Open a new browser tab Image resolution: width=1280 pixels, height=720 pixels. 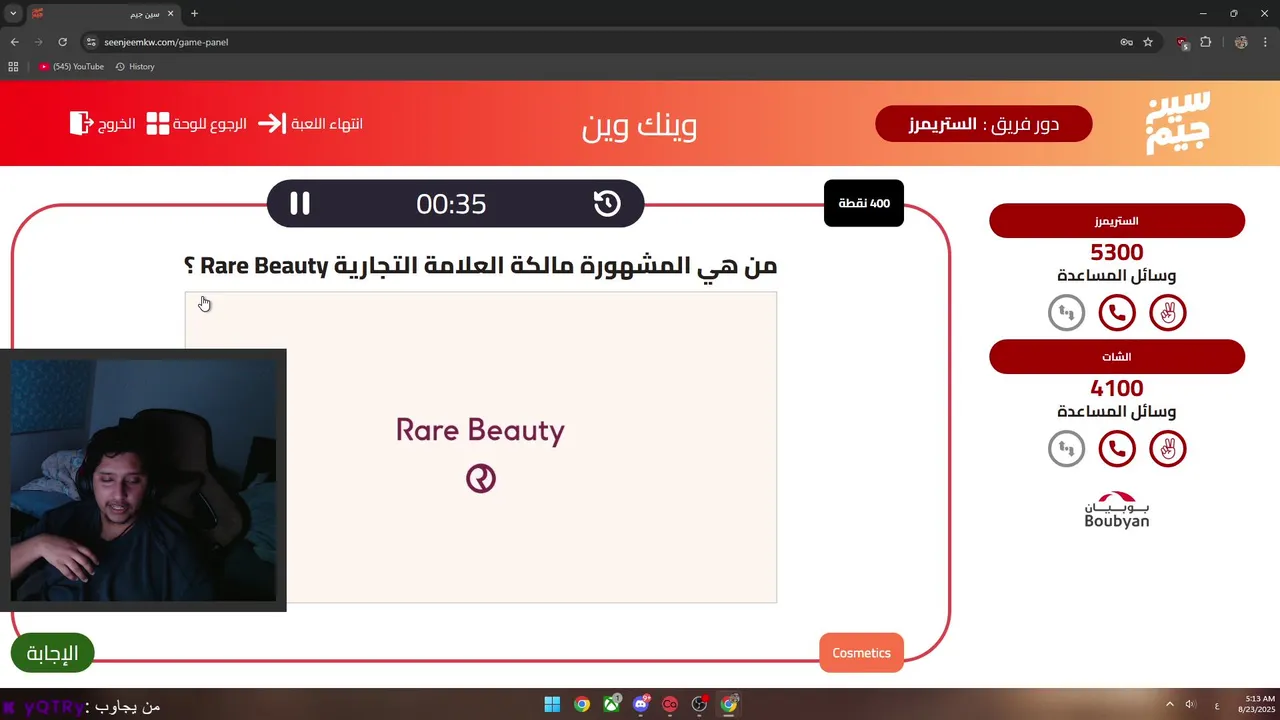tap(194, 14)
